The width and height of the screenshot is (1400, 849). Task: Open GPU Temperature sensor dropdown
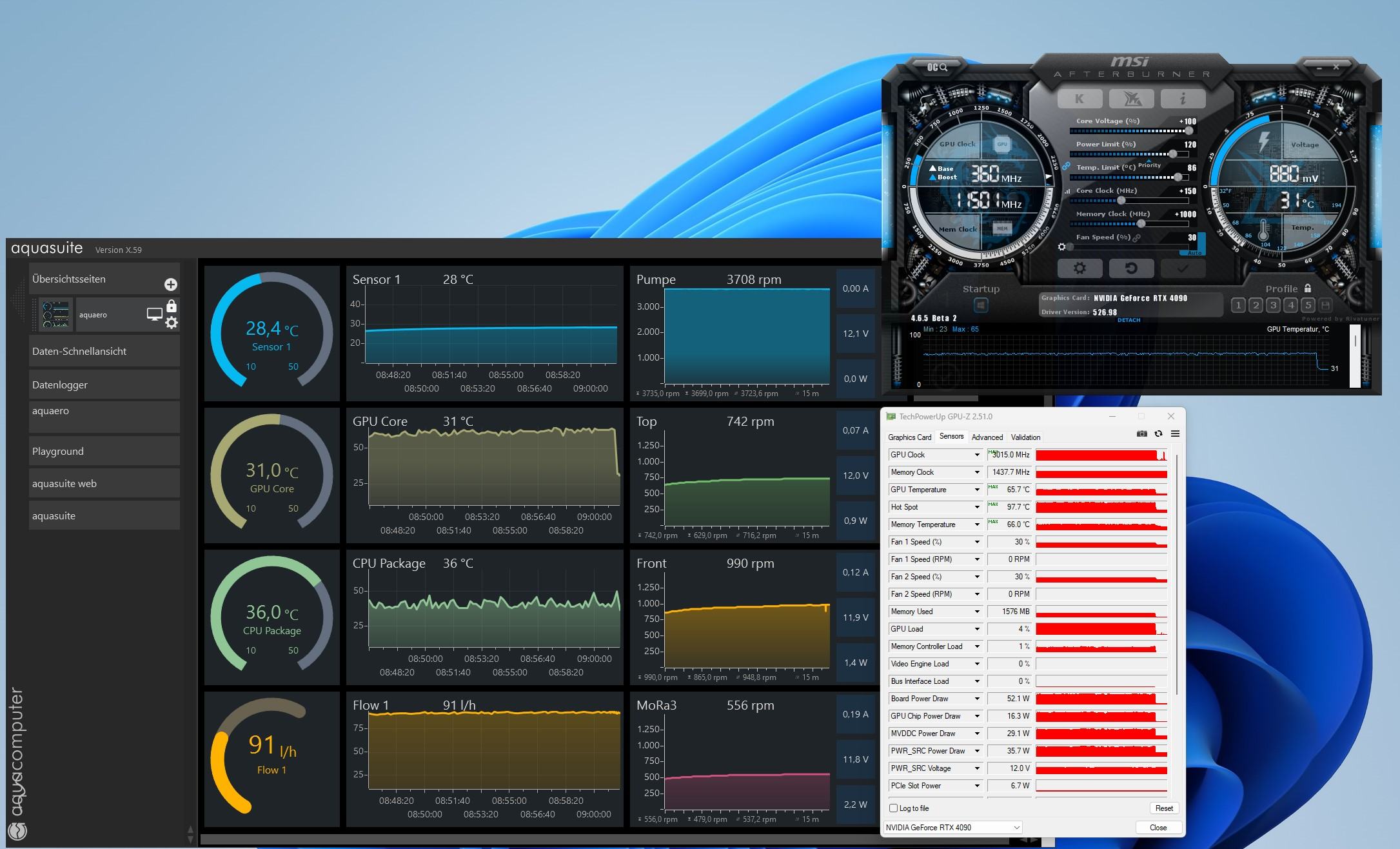[977, 490]
